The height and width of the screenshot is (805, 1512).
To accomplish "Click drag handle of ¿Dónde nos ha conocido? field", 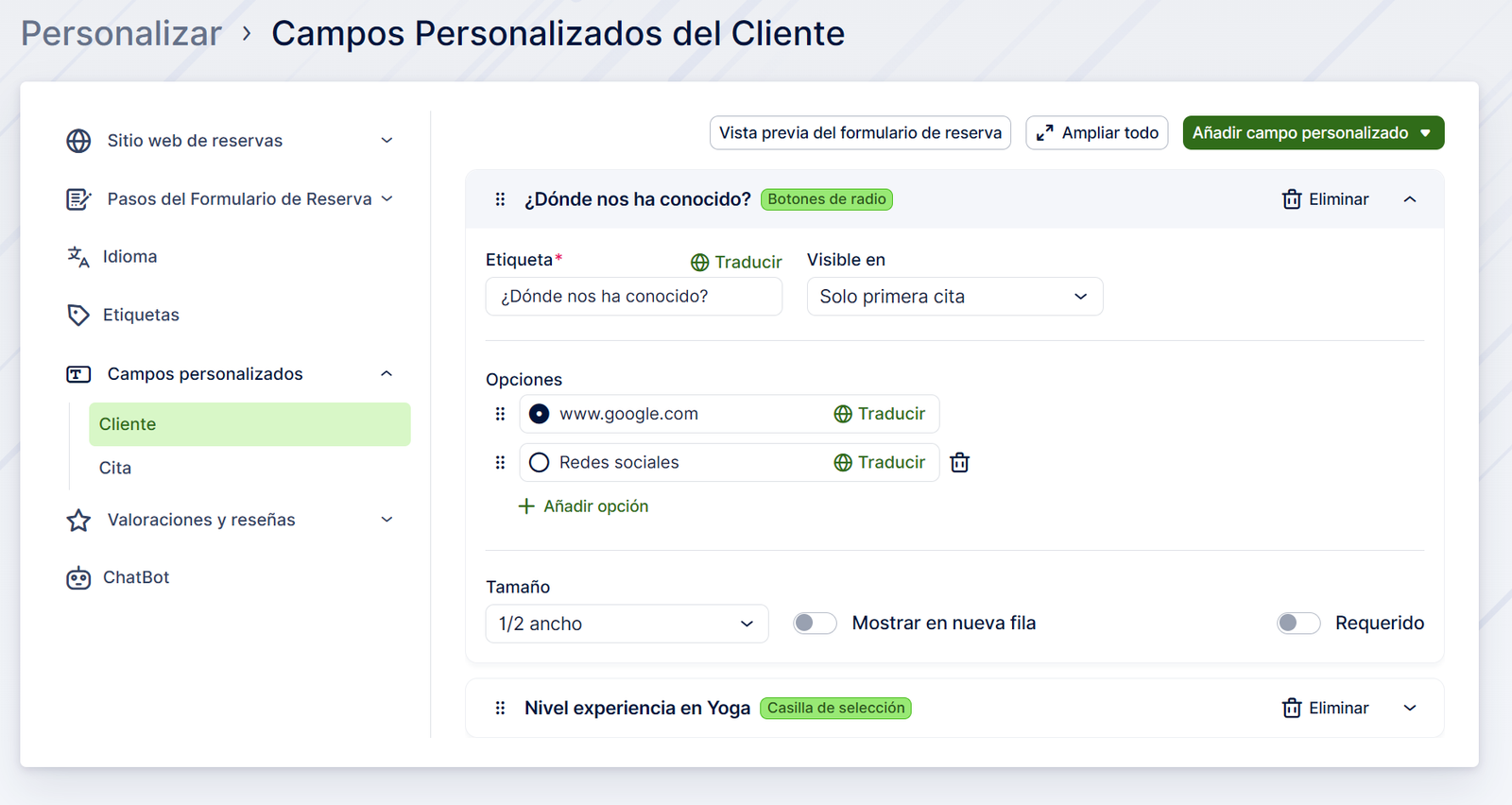I will point(500,199).
